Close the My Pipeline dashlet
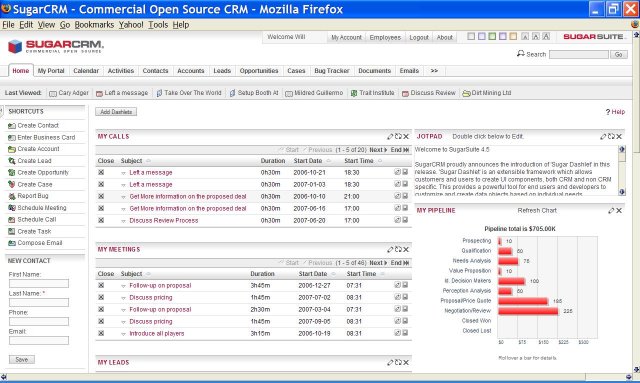The height and width of the screenshot is (383, 640). pos(619,211)
